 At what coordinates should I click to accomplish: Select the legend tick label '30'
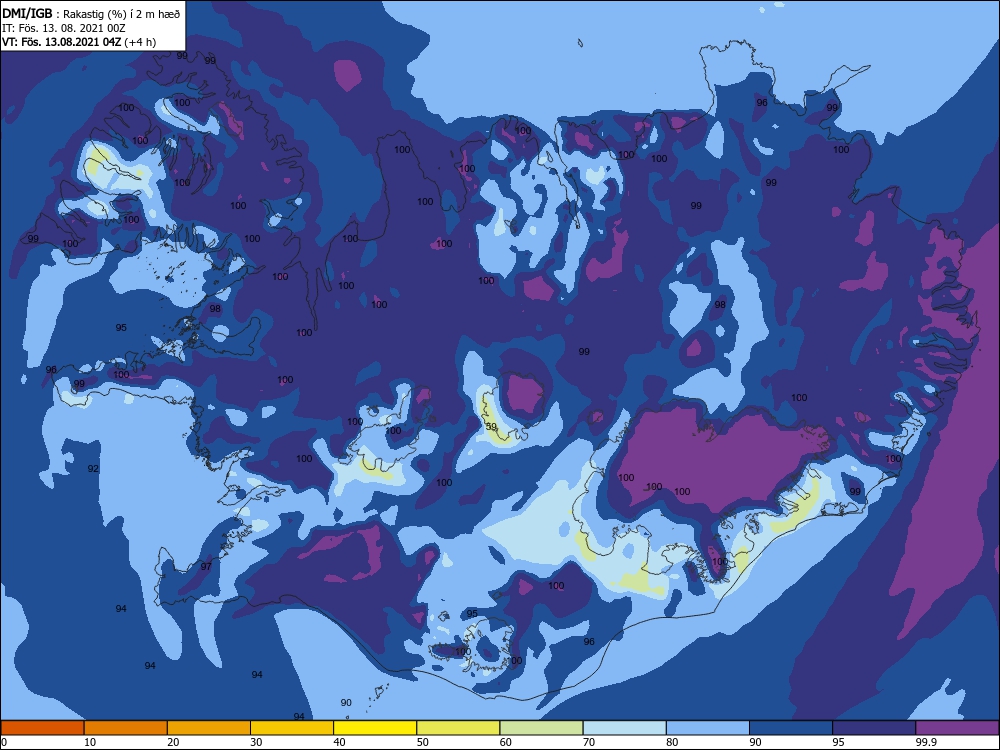click(x=256, y=742)
